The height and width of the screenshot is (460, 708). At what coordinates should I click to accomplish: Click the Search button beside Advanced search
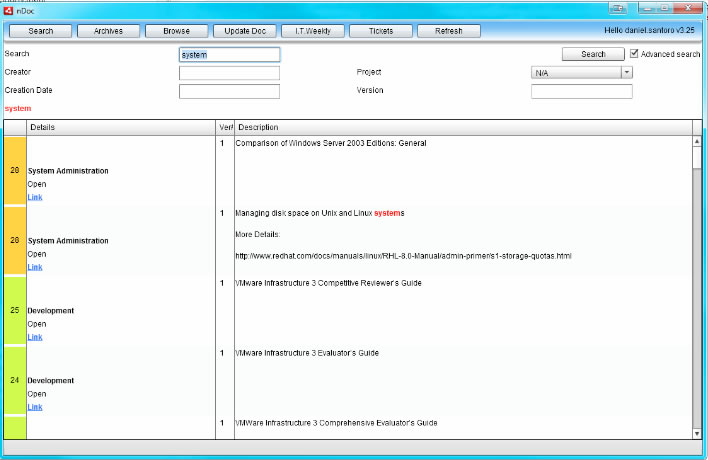tap(593, 54)
